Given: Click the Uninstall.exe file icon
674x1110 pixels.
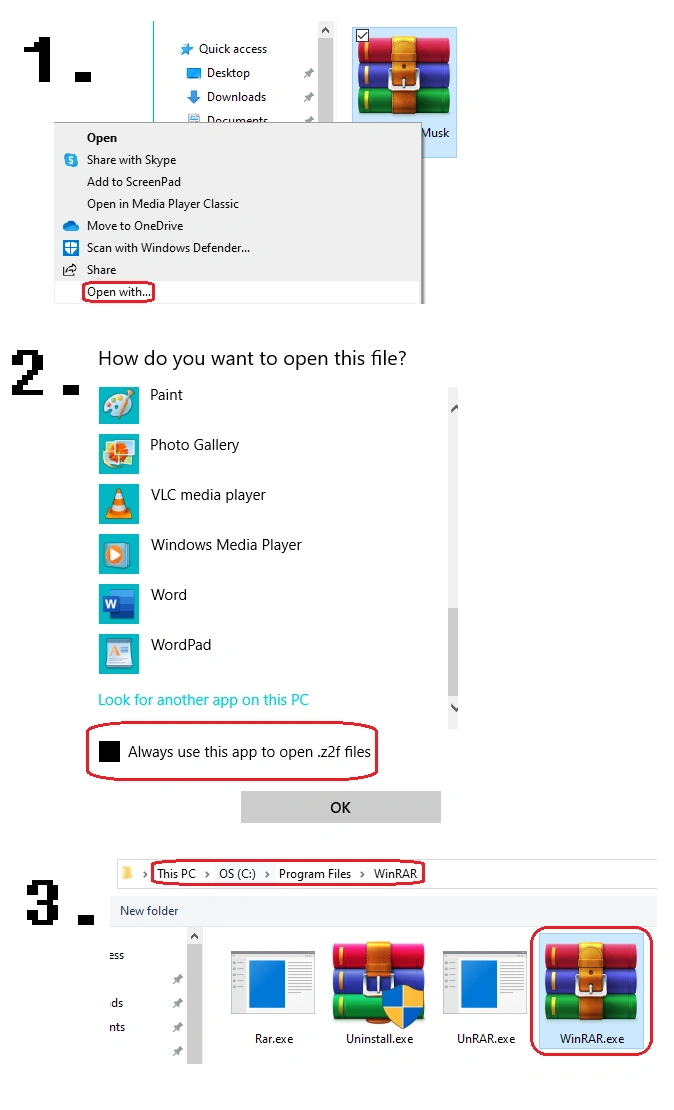Looking at the screenshot, I should pos(379,984).
